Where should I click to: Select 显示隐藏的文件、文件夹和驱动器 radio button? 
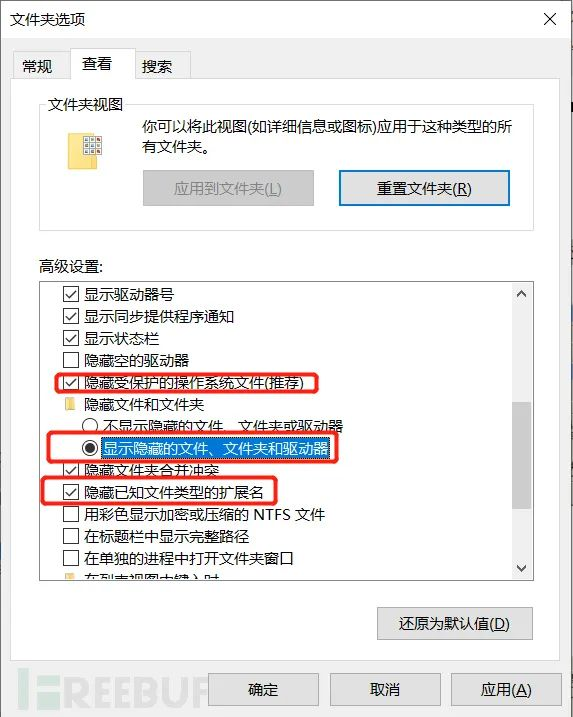pyautogui.click(x=90, y=448)
